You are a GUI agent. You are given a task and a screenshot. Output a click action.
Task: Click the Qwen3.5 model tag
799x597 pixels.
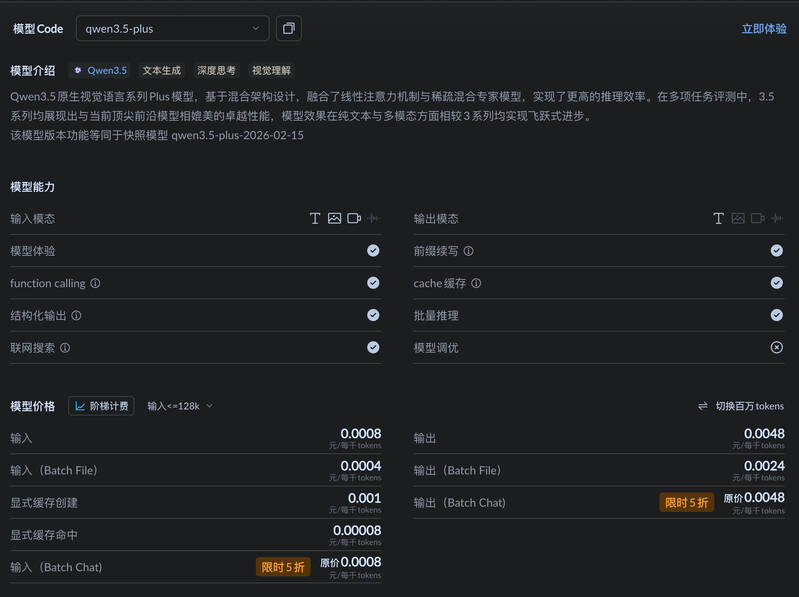(x=100, y=71)
